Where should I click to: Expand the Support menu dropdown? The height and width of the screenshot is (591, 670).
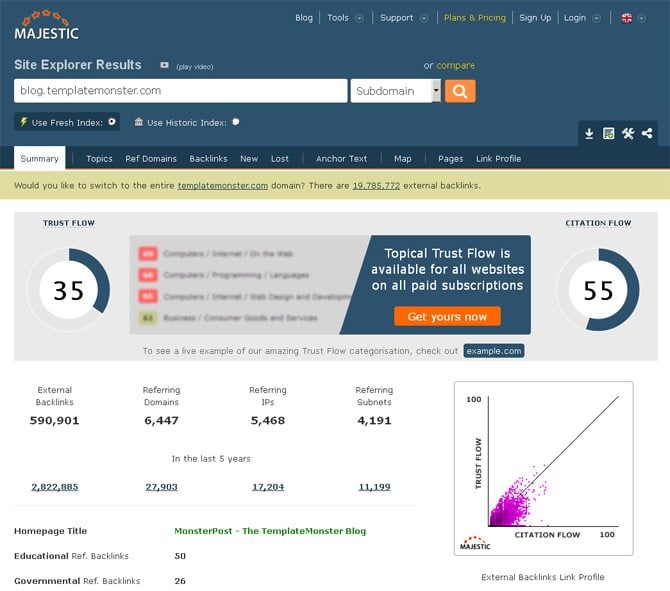424,18
